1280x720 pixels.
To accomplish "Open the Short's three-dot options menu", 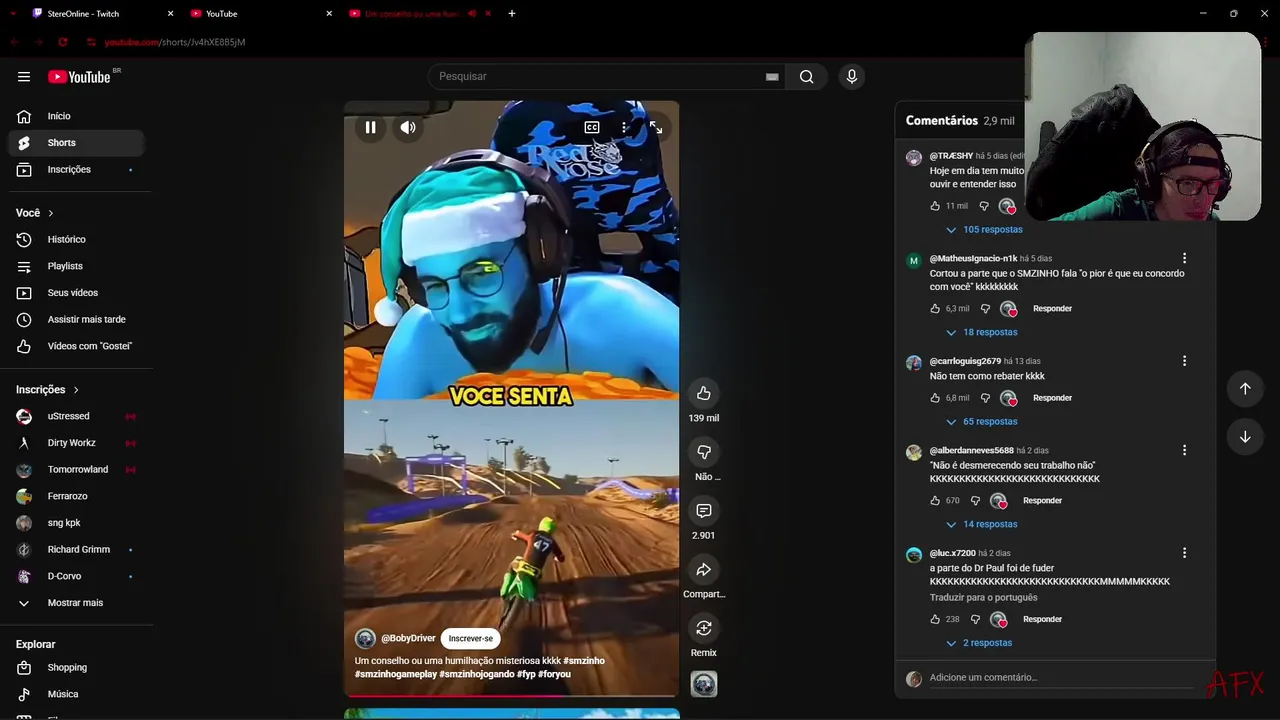I will tap(624, 127).
